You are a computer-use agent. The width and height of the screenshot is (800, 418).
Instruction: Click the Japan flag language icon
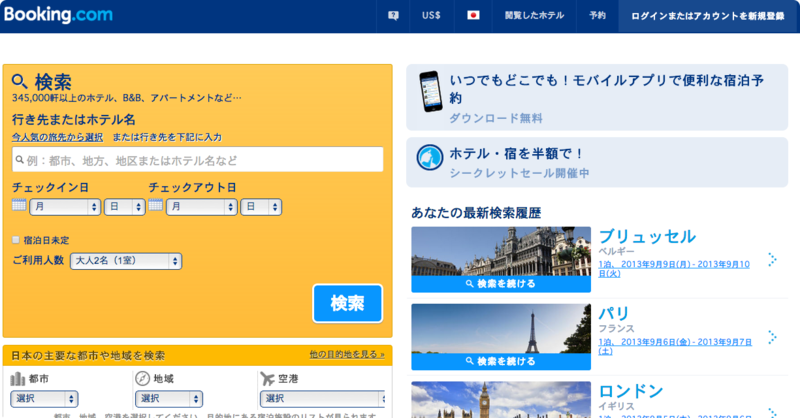point(473,15)
